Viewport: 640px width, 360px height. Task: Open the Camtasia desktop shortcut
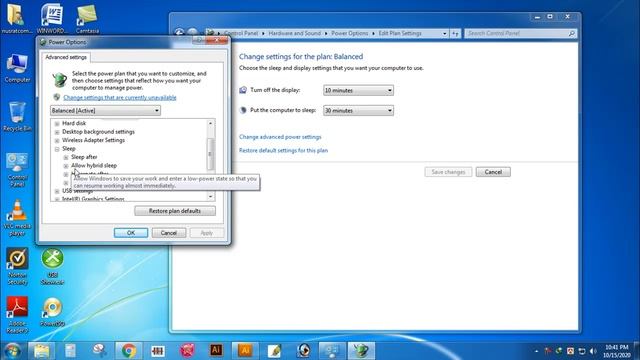[87, 18]
